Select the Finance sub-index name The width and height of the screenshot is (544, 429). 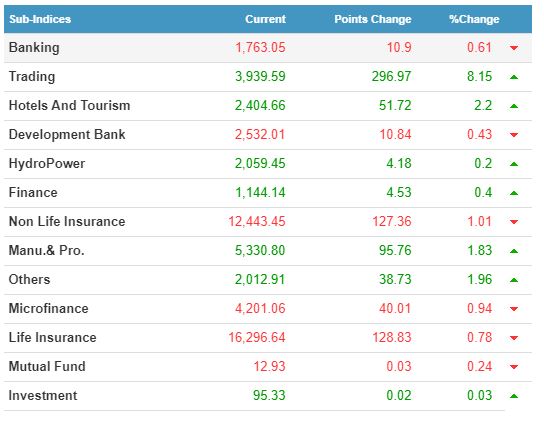click(x=33, y=192)
